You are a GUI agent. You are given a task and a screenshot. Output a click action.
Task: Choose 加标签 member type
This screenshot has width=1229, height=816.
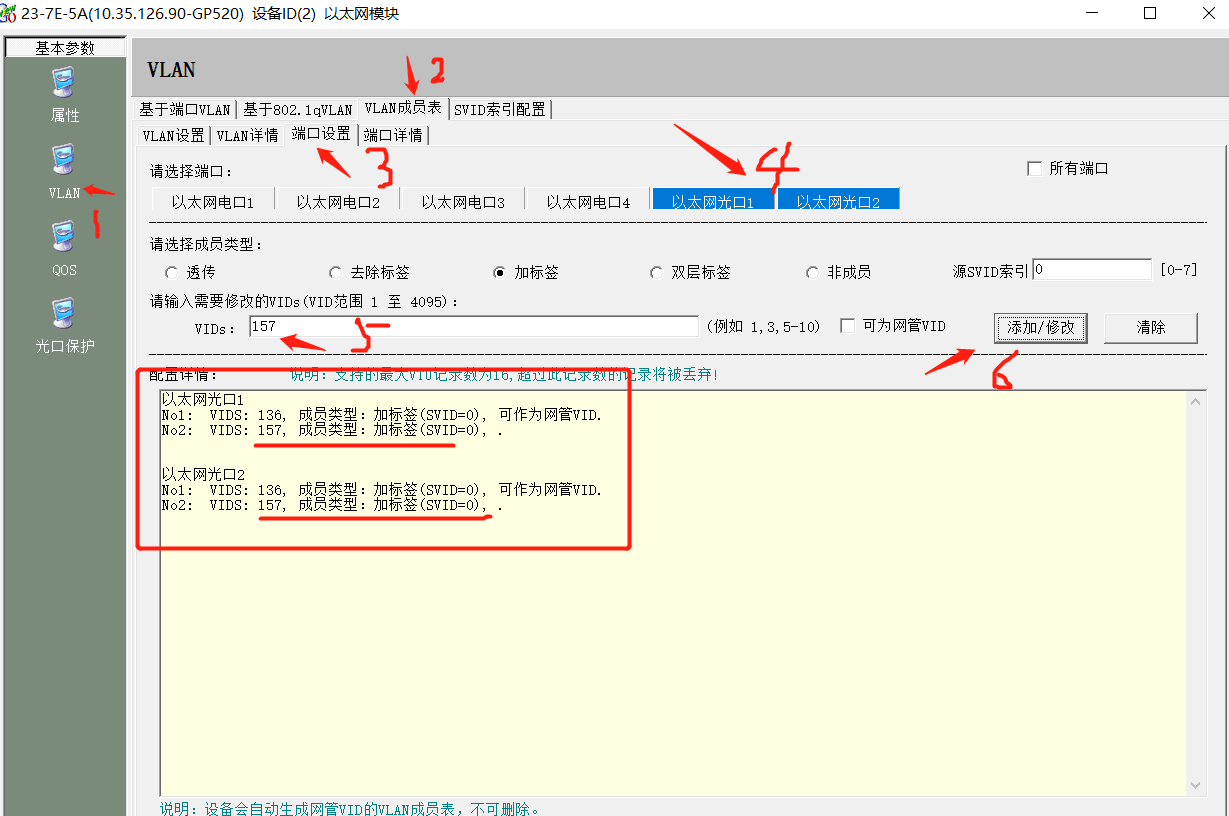500,272
